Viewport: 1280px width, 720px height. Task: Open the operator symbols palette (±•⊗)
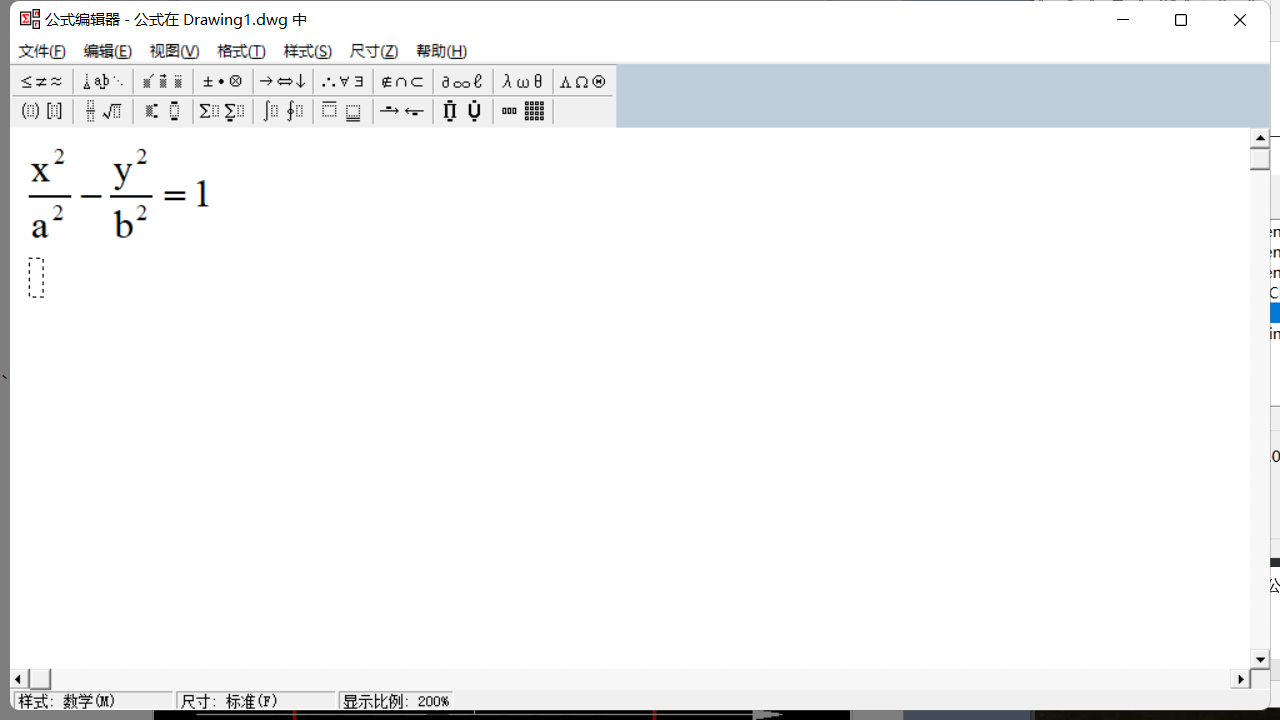(222, 82)
